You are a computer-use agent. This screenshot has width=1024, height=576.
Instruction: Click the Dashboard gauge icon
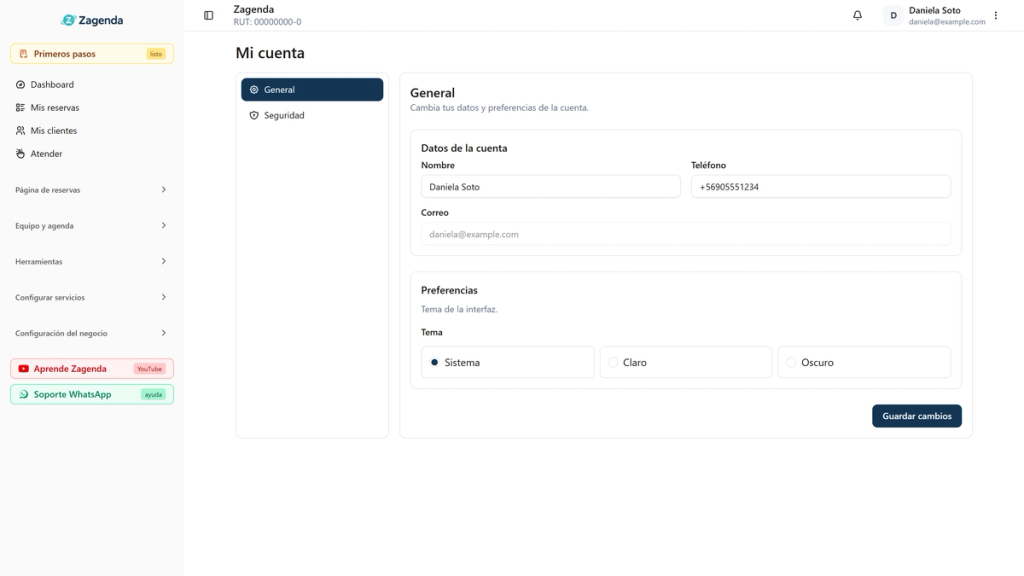pos(20,85)
